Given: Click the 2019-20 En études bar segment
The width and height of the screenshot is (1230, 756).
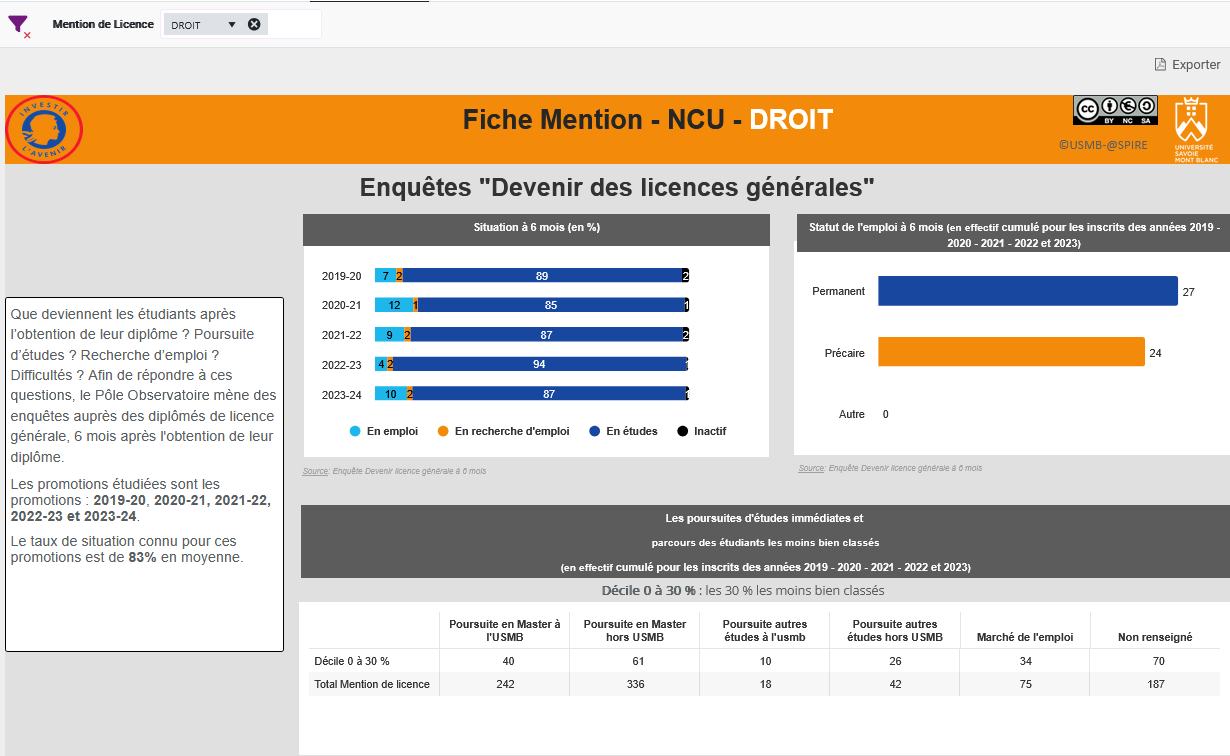Looking at the screenshot, I should (542, 276).
